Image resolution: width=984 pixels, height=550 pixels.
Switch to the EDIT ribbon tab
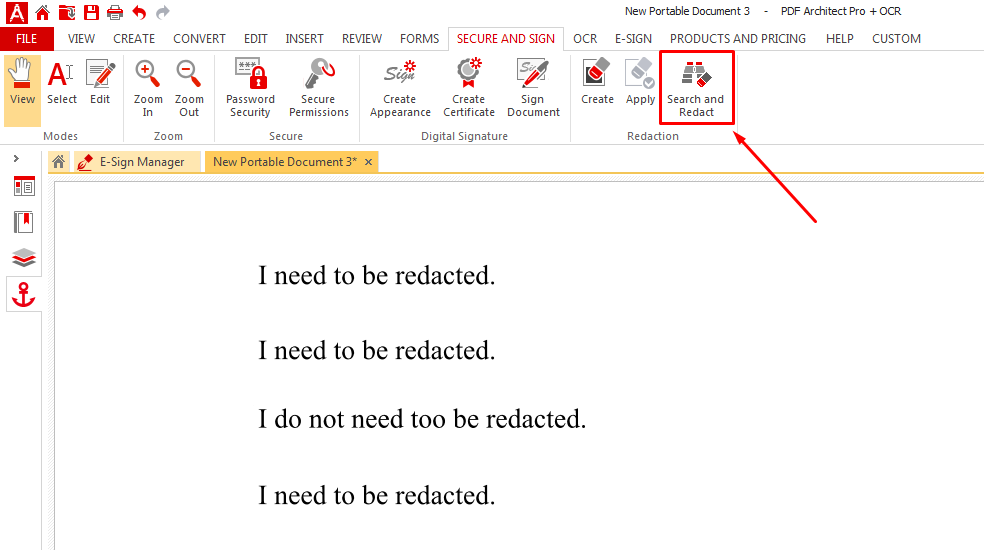pos(255,39)
